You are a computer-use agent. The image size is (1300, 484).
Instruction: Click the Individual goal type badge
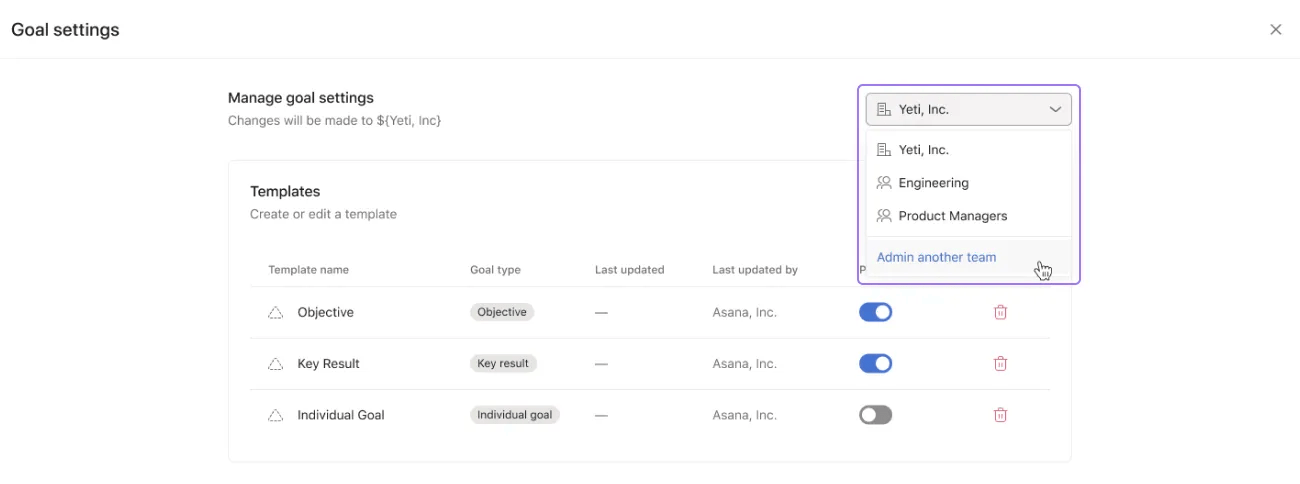514,415
